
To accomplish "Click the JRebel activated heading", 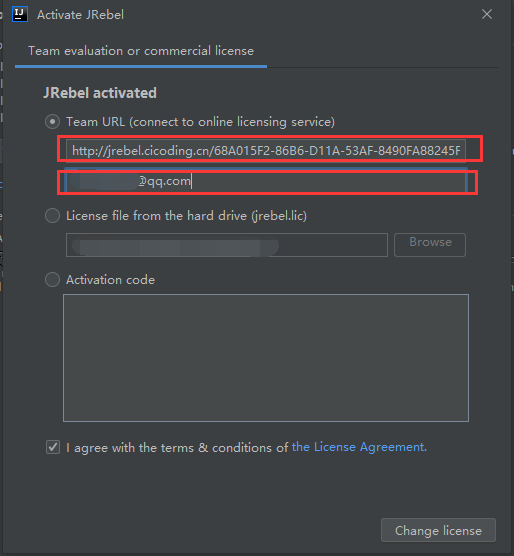I will (100, 93).
